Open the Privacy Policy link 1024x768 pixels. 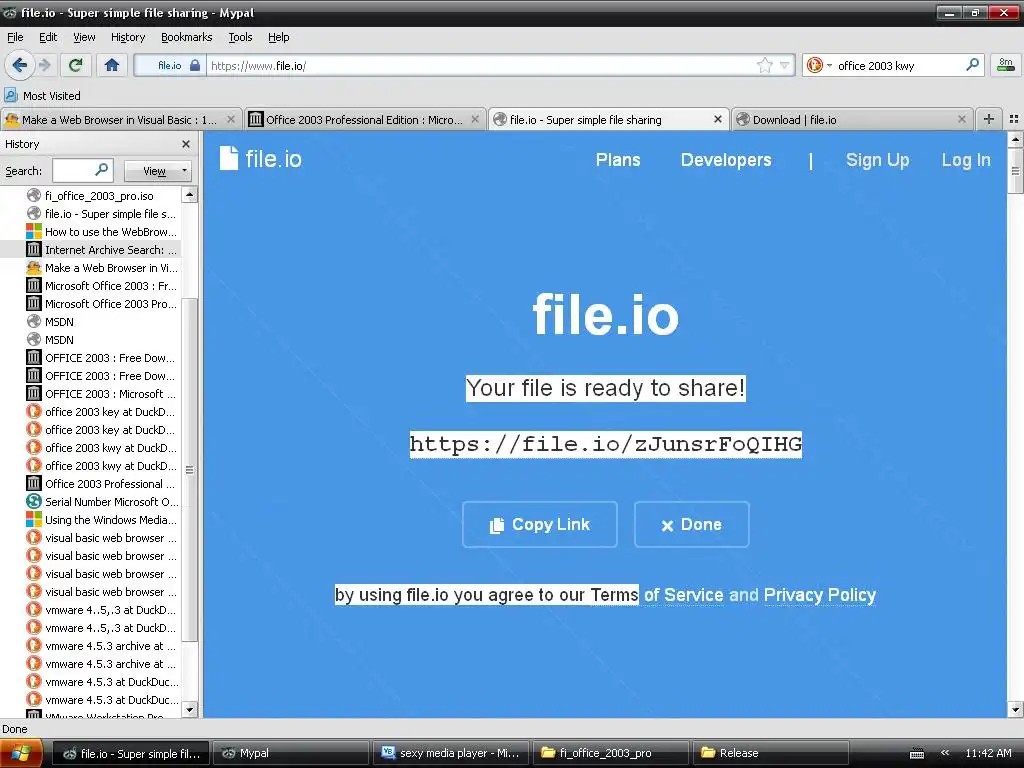coord(820,595)
